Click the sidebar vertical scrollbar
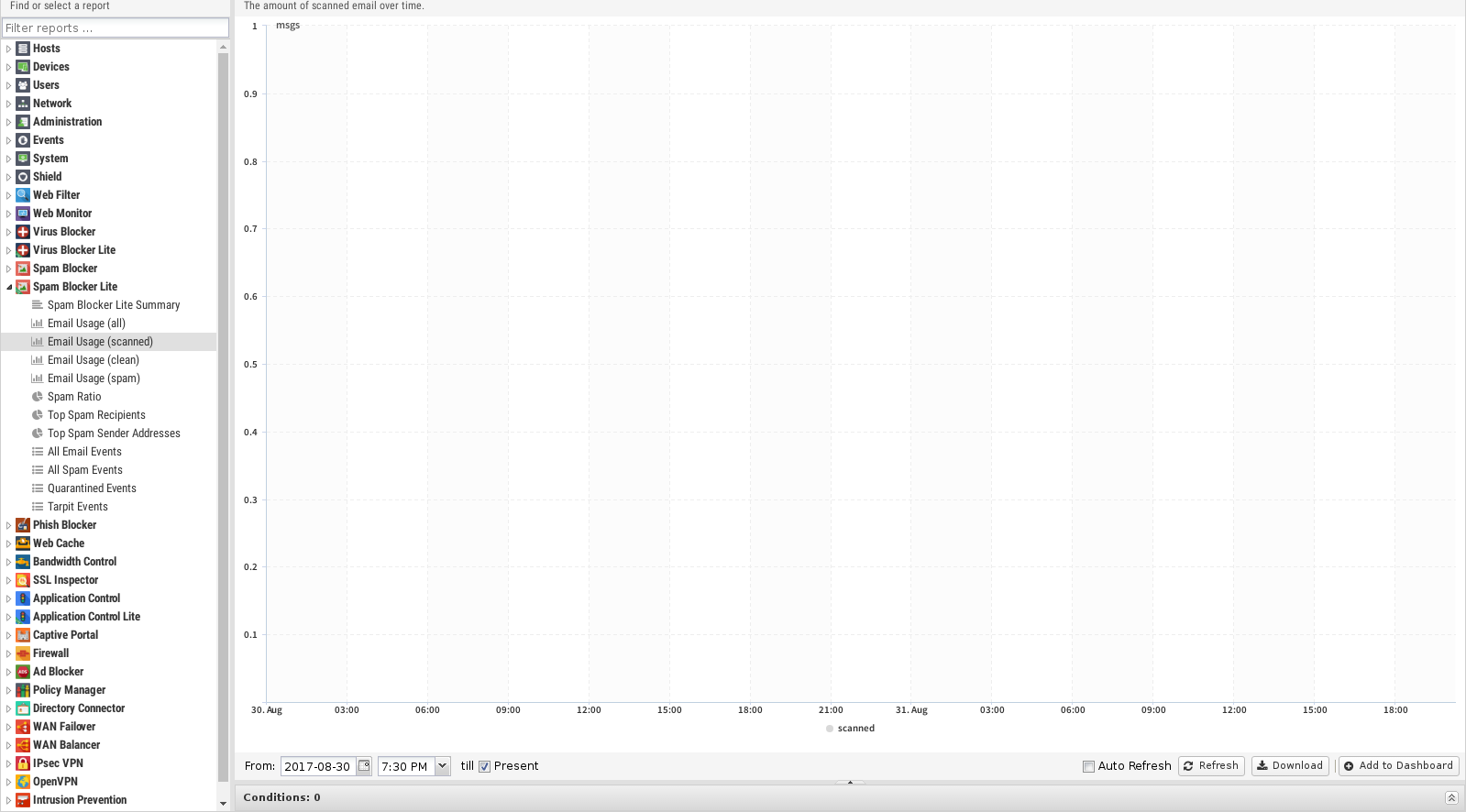Screen dimensions: 1466x812 click(x=223, y=417)
